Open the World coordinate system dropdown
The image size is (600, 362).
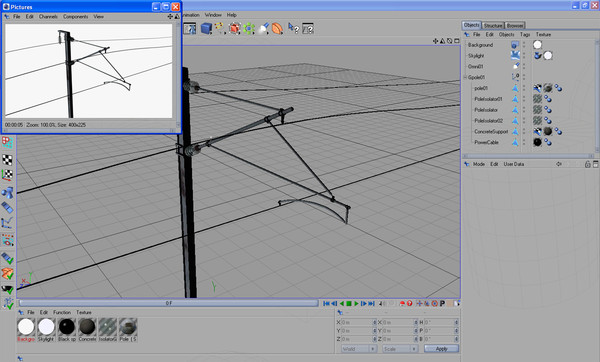pos(359,349)
